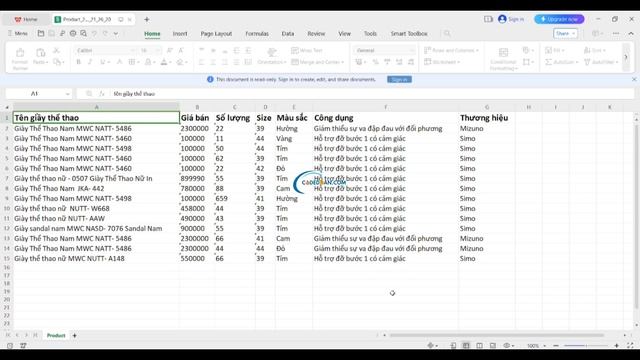Open the Number format dropdown General
Viewport: 640px width, 360px height.
click(x=411, y=51)
